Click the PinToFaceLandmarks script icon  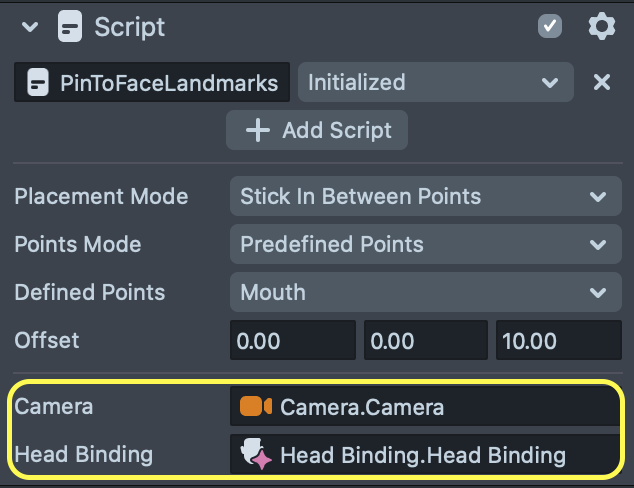pyautogui.click(x=36, y=83)
